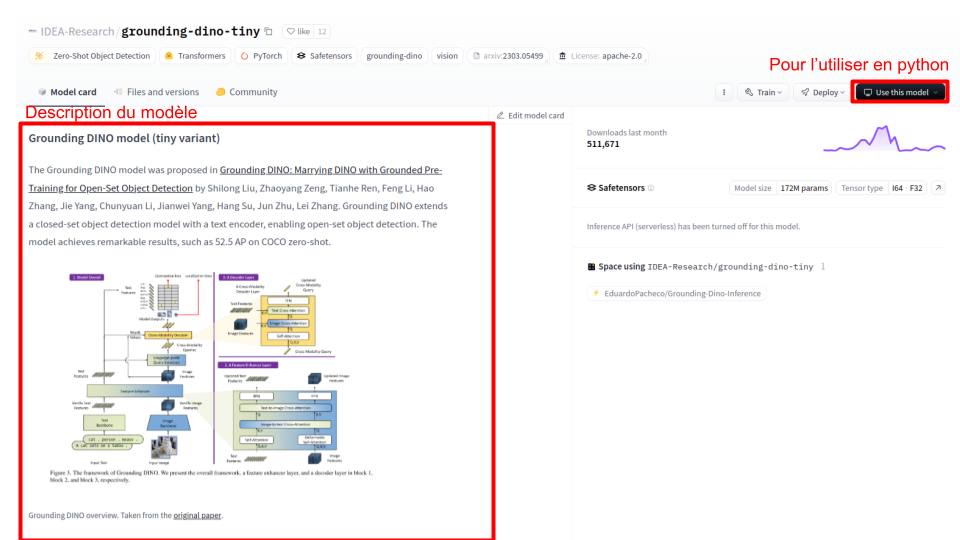Open the Grounding DINO paper title link

pos(330,170)
